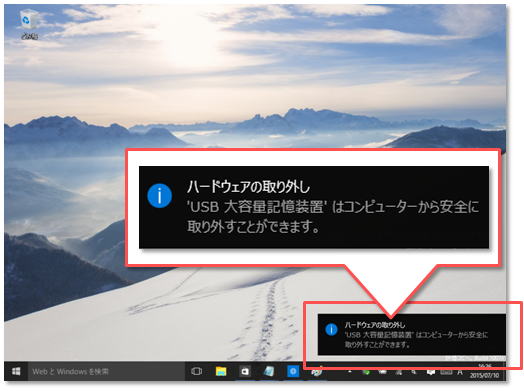Open the rightmost pinned taskbar app
Screen dimensions: 524x391
(x=316, y=372)
